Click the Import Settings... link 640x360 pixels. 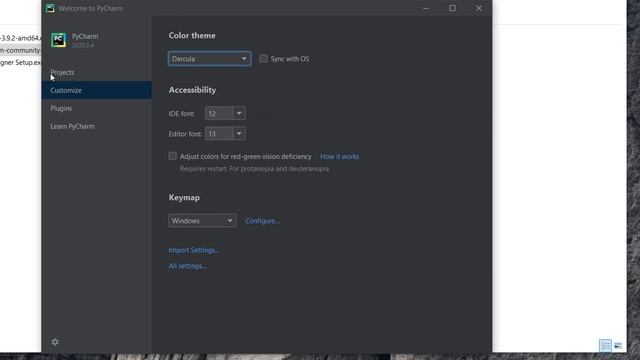point(193,250)
